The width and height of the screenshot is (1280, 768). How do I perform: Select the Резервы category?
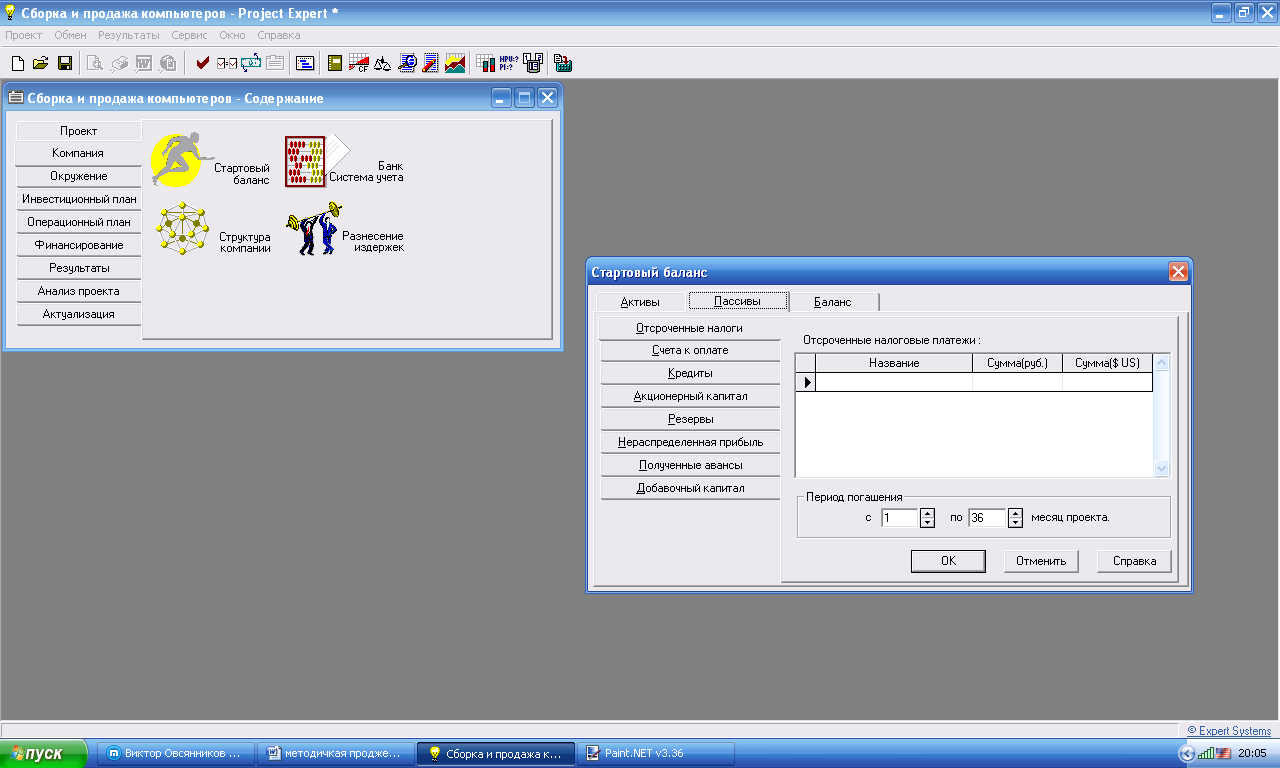click(690, 420)
